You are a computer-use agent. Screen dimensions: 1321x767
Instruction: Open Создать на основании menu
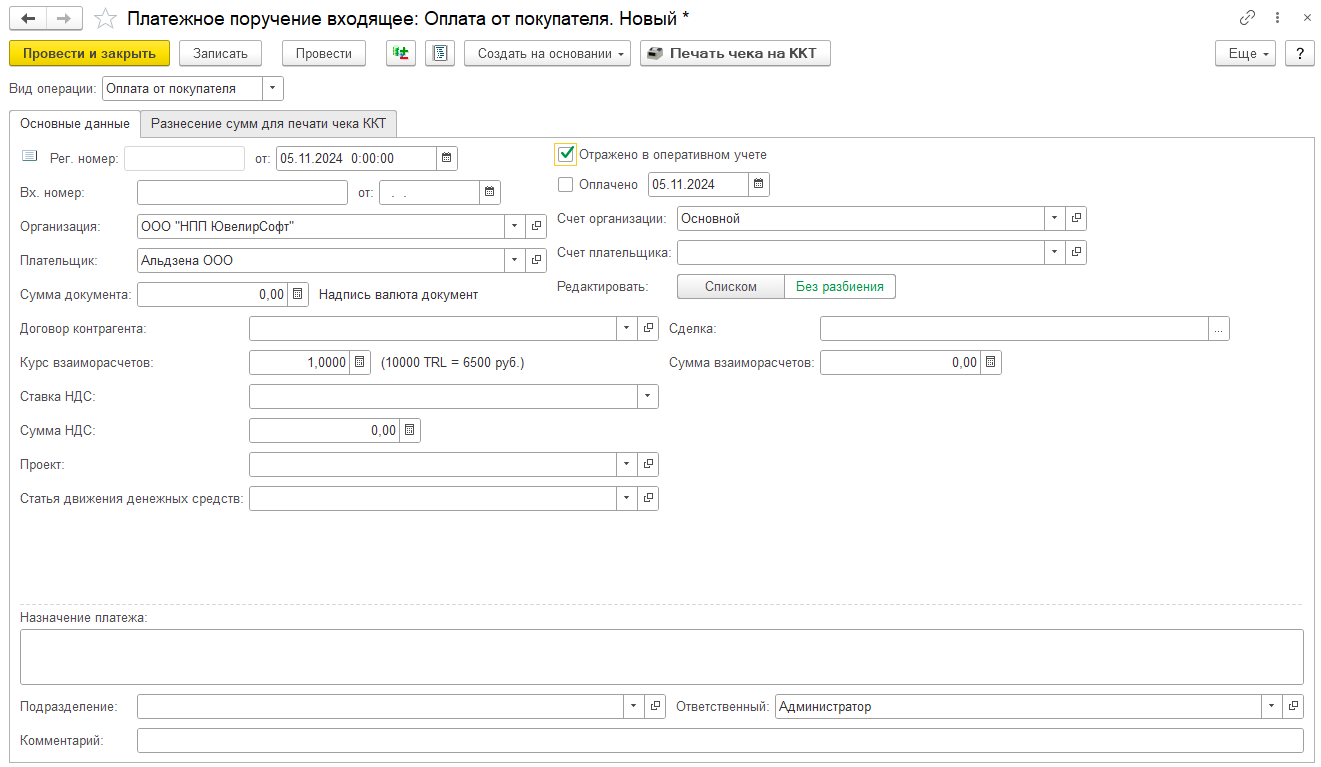547,53
